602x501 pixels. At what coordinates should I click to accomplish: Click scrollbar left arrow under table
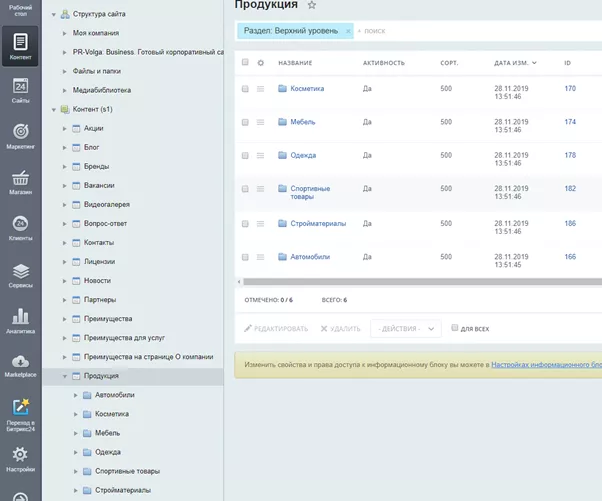(x=239, y=282)
